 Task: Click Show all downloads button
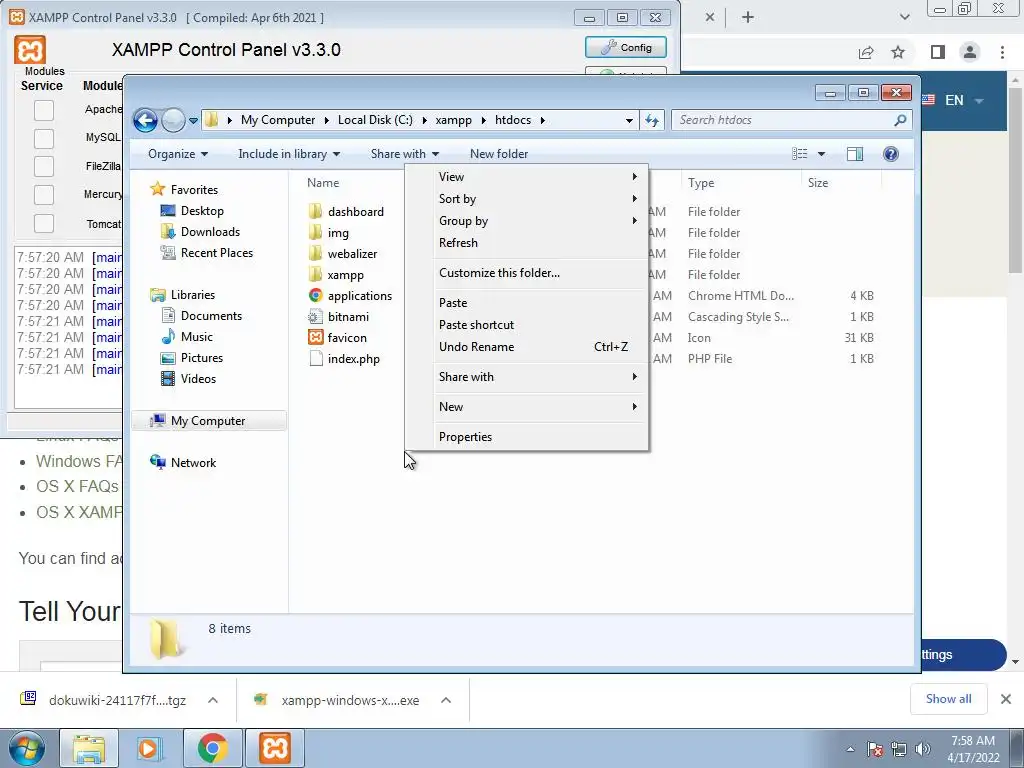point(948,699)
